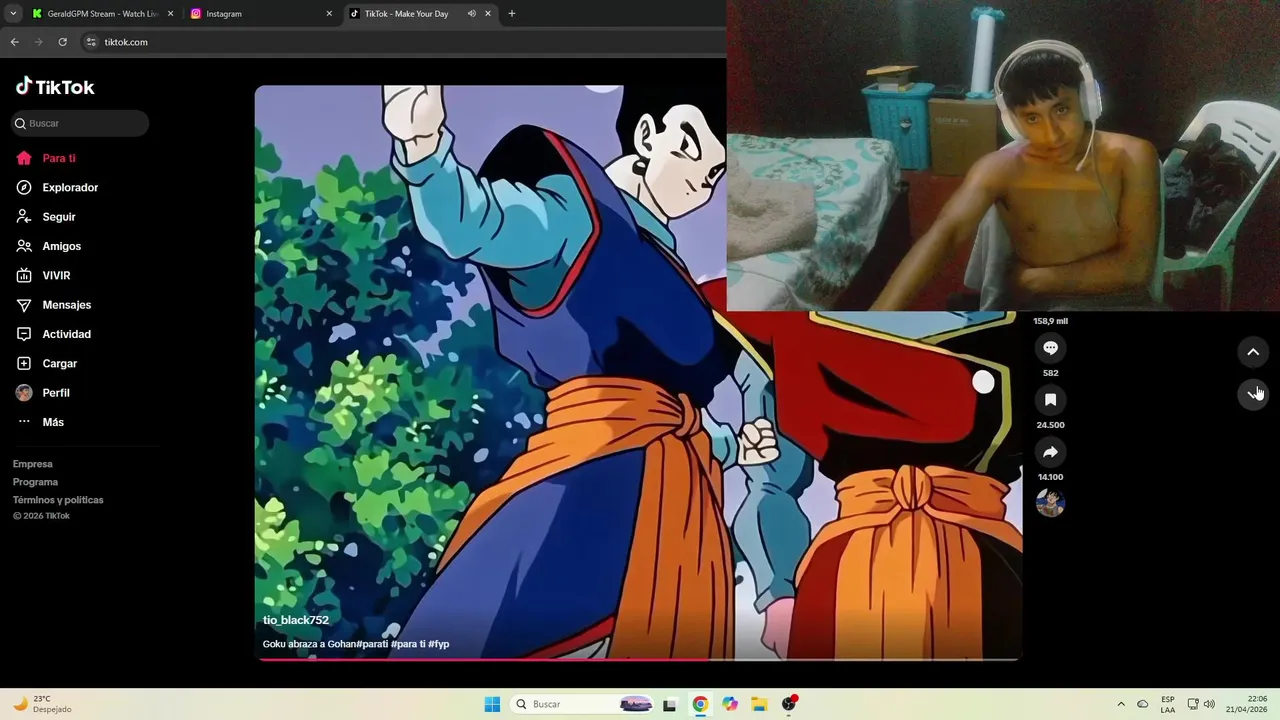1280x720 pixels.
Task: Open the OneDrive cloud tray icon
Action: [x=1143, y=704]
